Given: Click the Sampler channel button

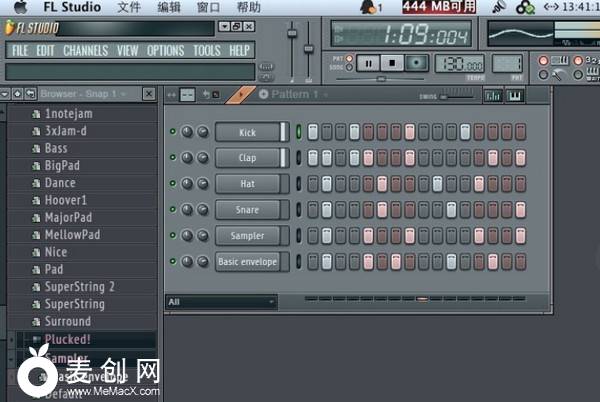Looking at the screenshot, I should [248, 236].
